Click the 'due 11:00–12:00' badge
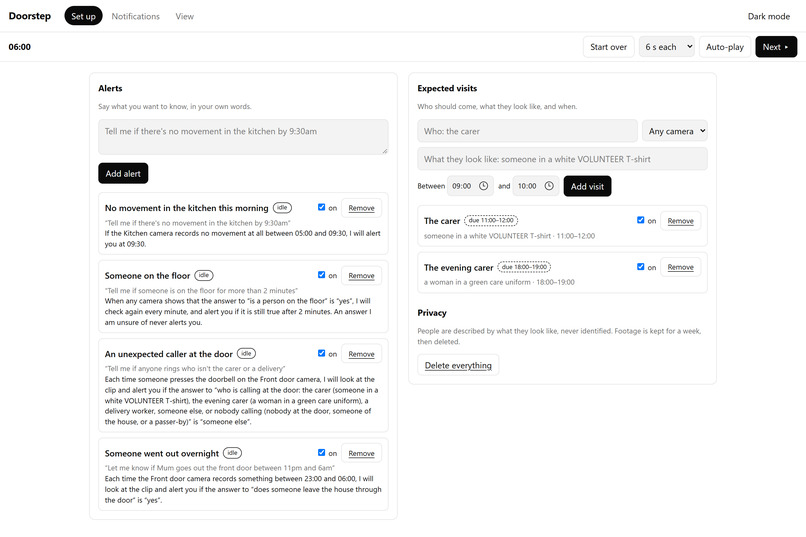806x537 pixels. click(x=491, y=220)
